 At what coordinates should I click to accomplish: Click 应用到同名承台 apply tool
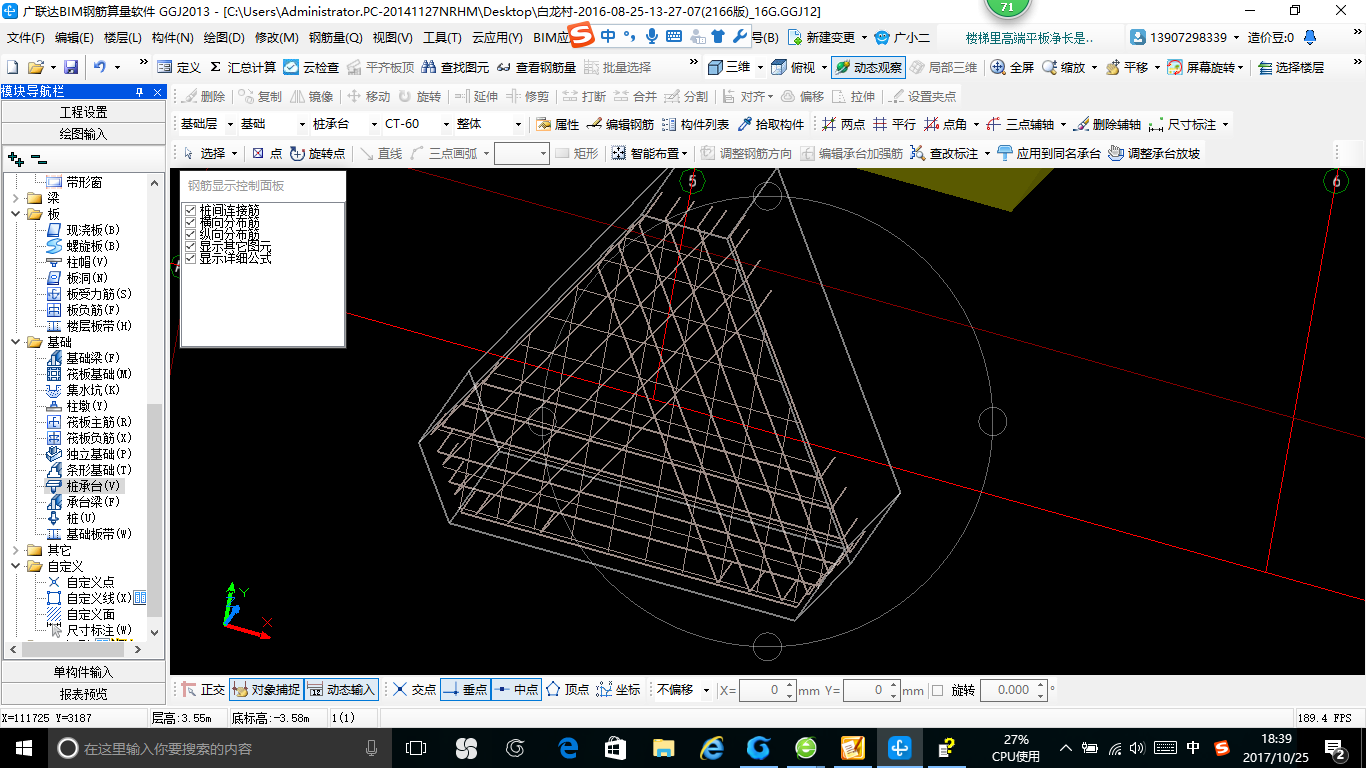pyautogui.click(x=1049, y=153)
